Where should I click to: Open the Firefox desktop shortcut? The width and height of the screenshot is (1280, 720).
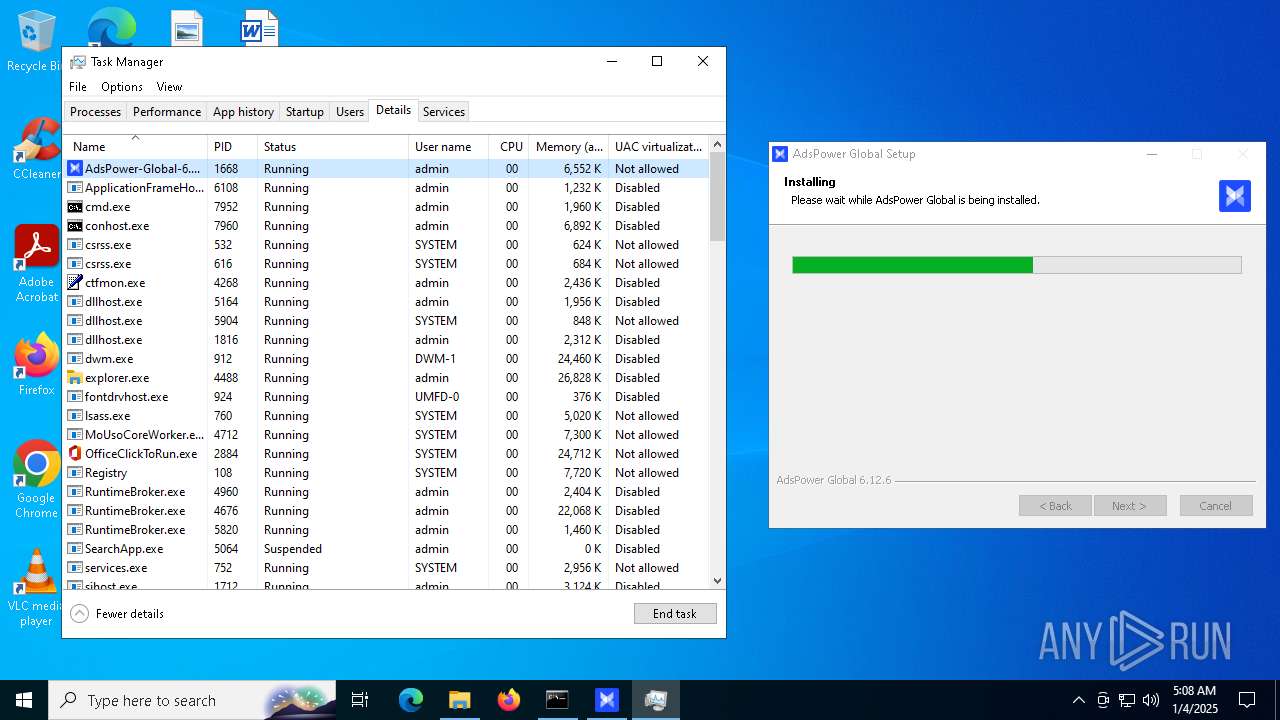pos(36,364)
